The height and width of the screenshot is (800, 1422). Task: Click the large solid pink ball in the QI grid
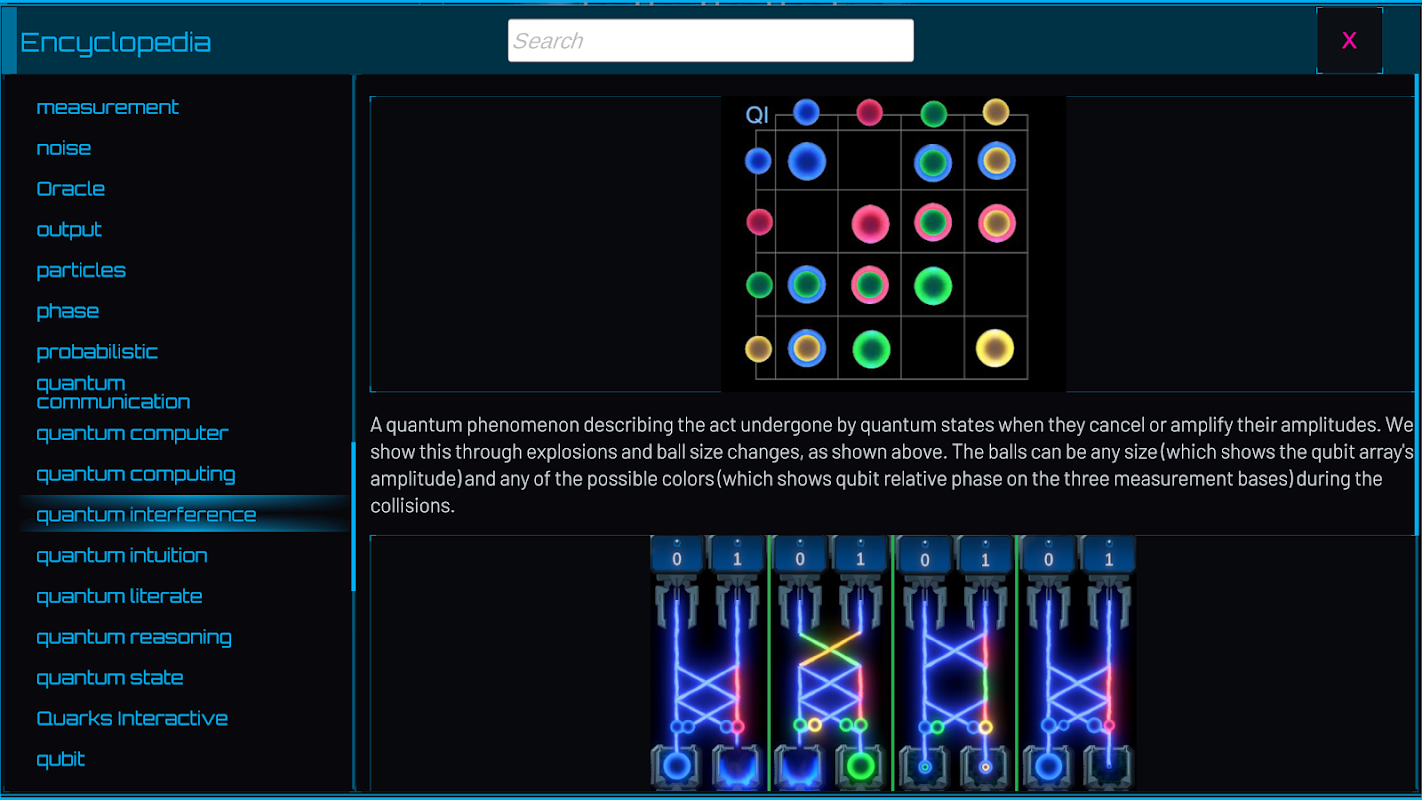coord(870,224)
